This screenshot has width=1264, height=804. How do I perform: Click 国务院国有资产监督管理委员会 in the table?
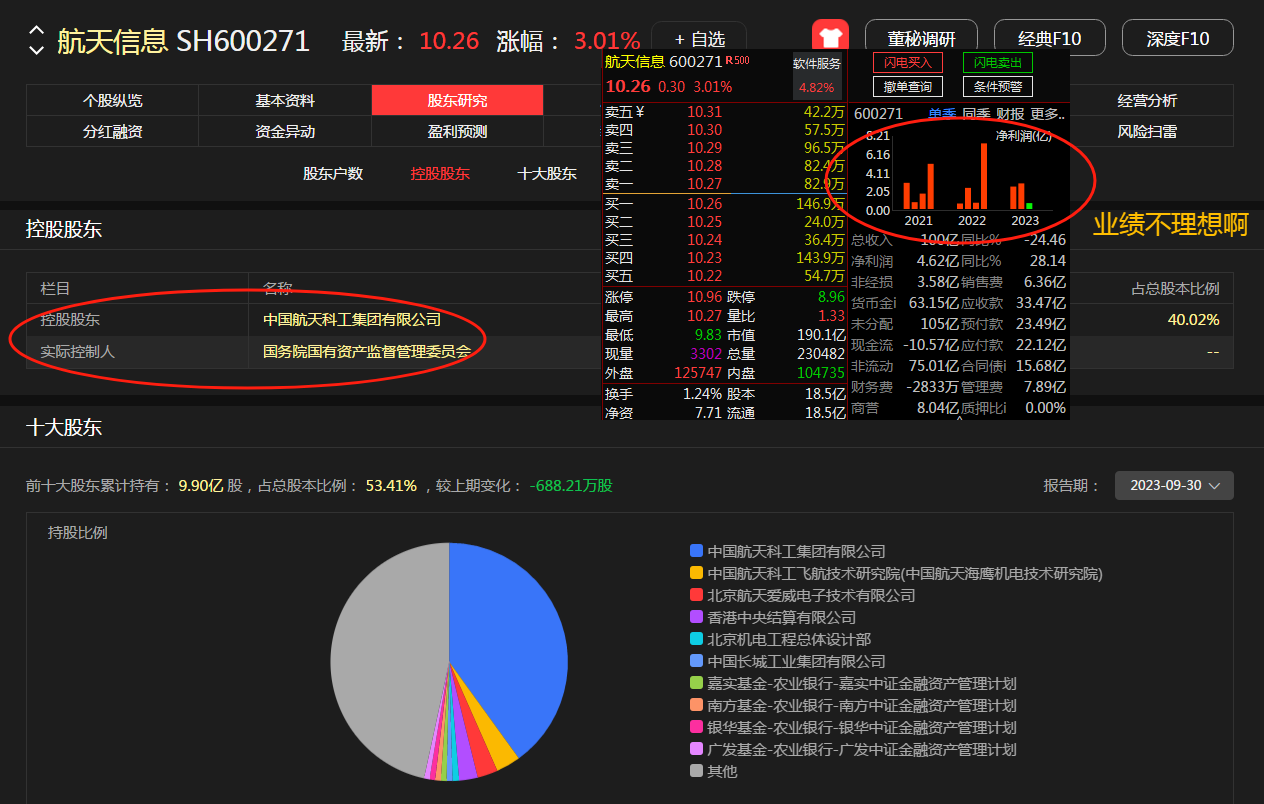coord(367,352)
